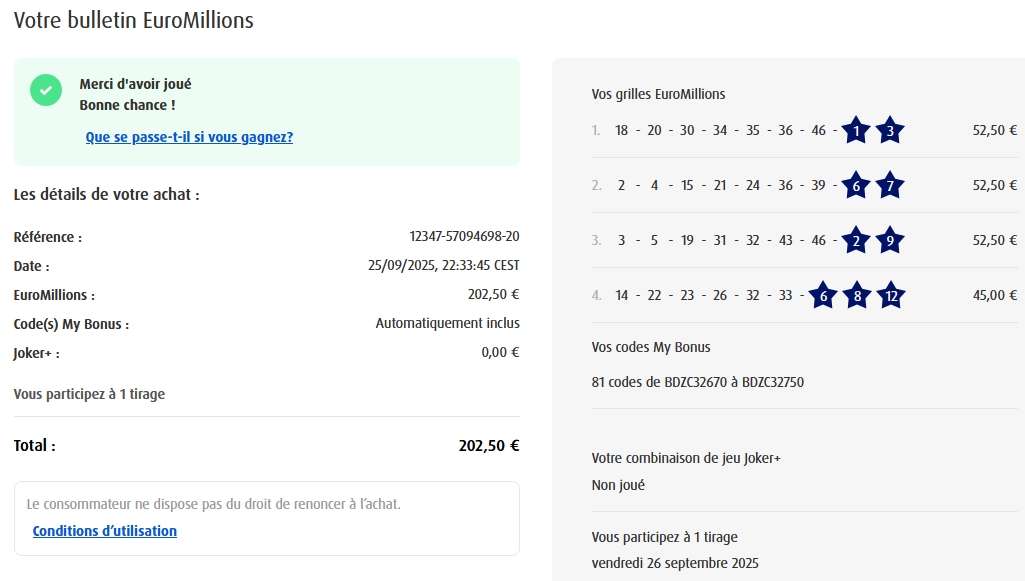Screen dimensions: 1025x581
Task: Click star 6 in the fourth grid
Action: click(823, 295)
